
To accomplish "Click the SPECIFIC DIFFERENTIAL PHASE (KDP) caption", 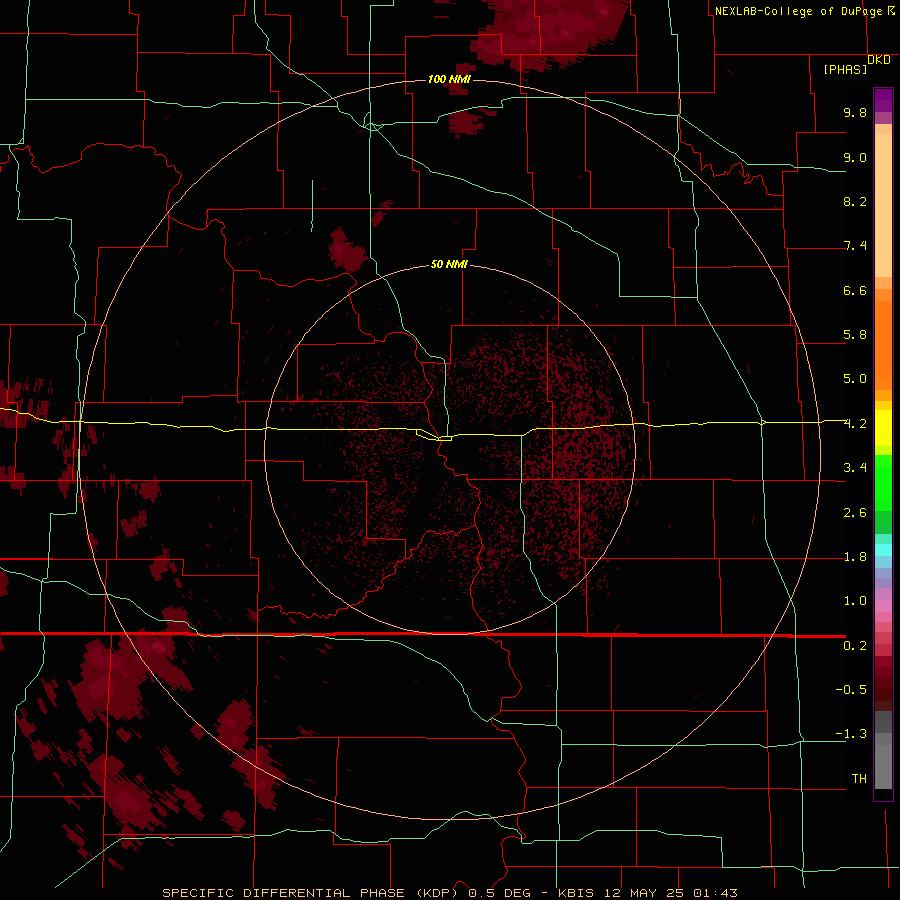I will (x=311, y=893).
